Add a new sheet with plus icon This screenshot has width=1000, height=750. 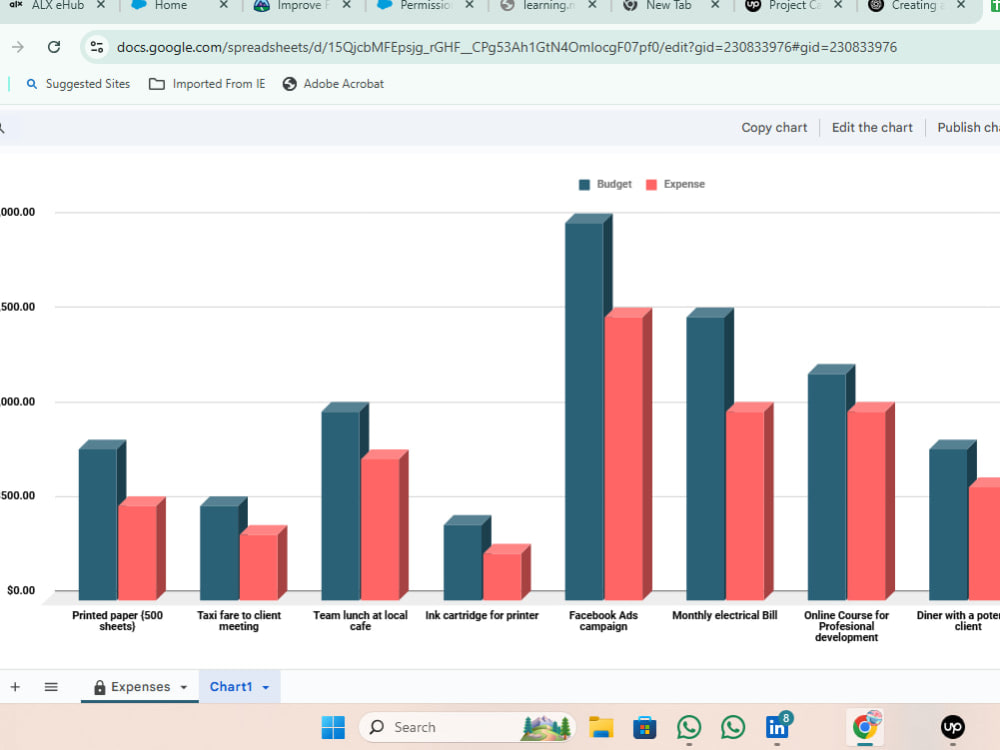point(15,687)
